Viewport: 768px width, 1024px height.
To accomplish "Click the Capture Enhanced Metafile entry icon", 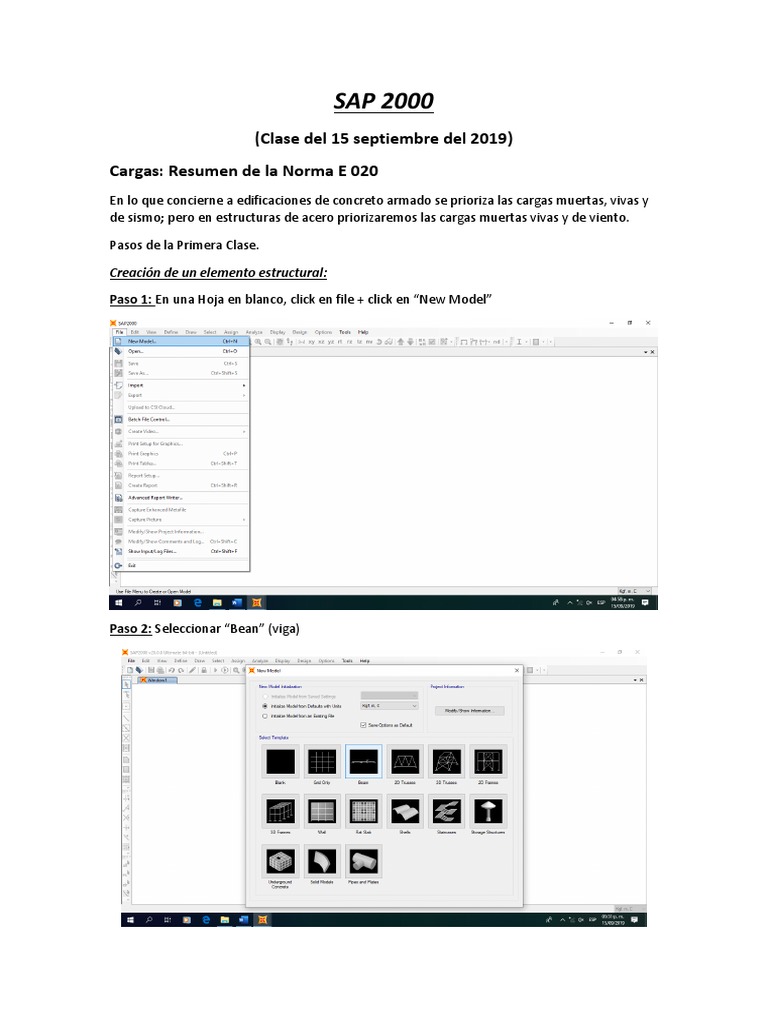I will (x=118, y=509).
